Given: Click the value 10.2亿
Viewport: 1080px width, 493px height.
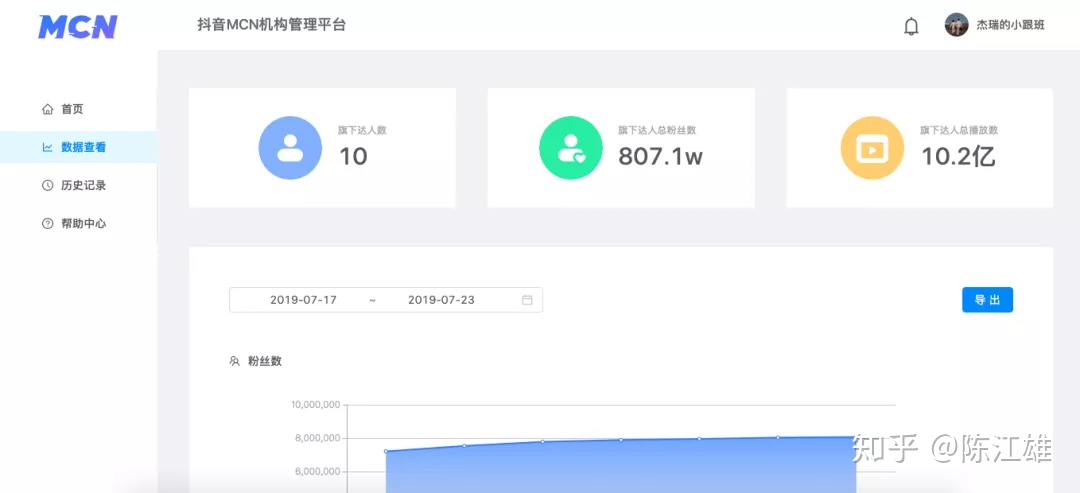Looking at the screenshot, I should 958,157.
